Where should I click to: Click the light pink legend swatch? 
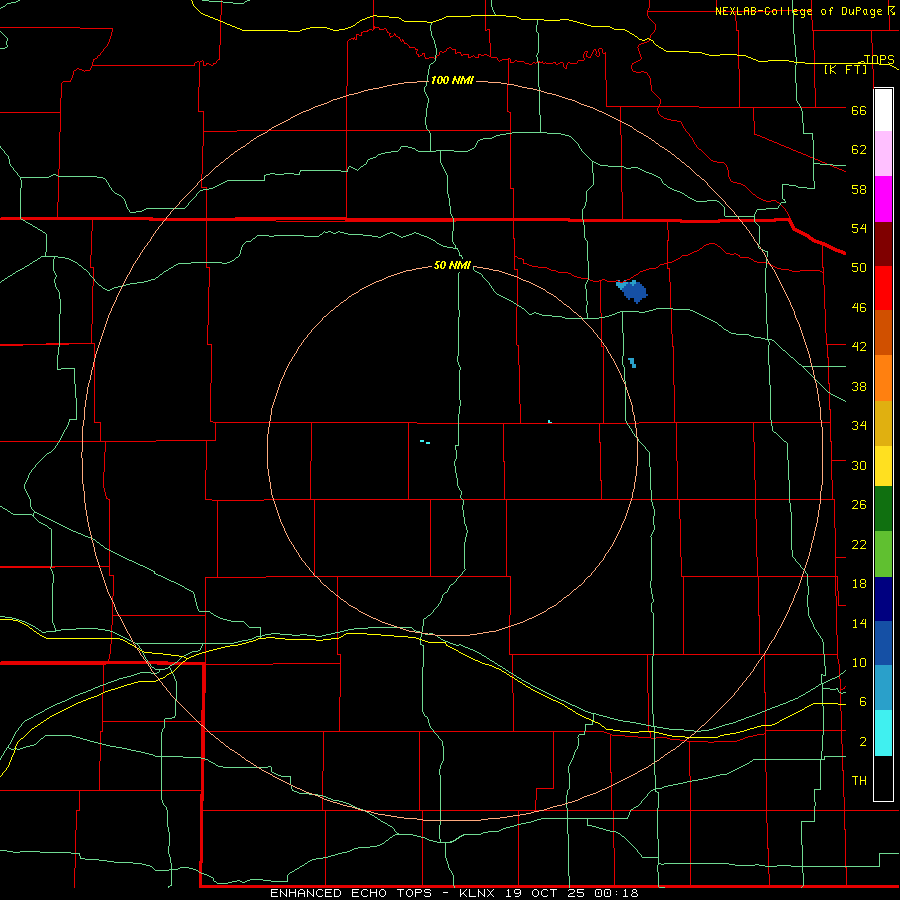pos(883,154)
